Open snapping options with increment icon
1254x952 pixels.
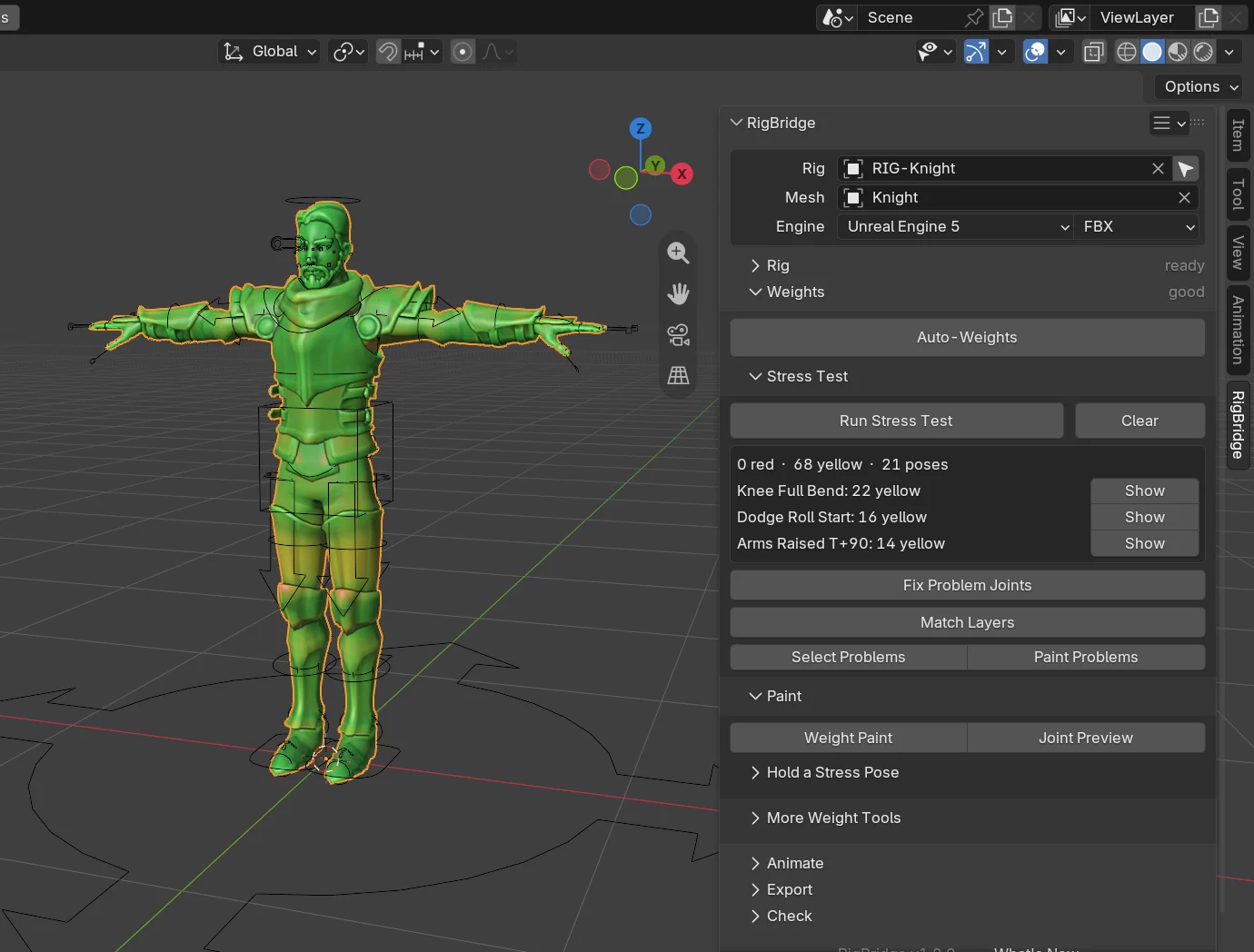point(421,52)
